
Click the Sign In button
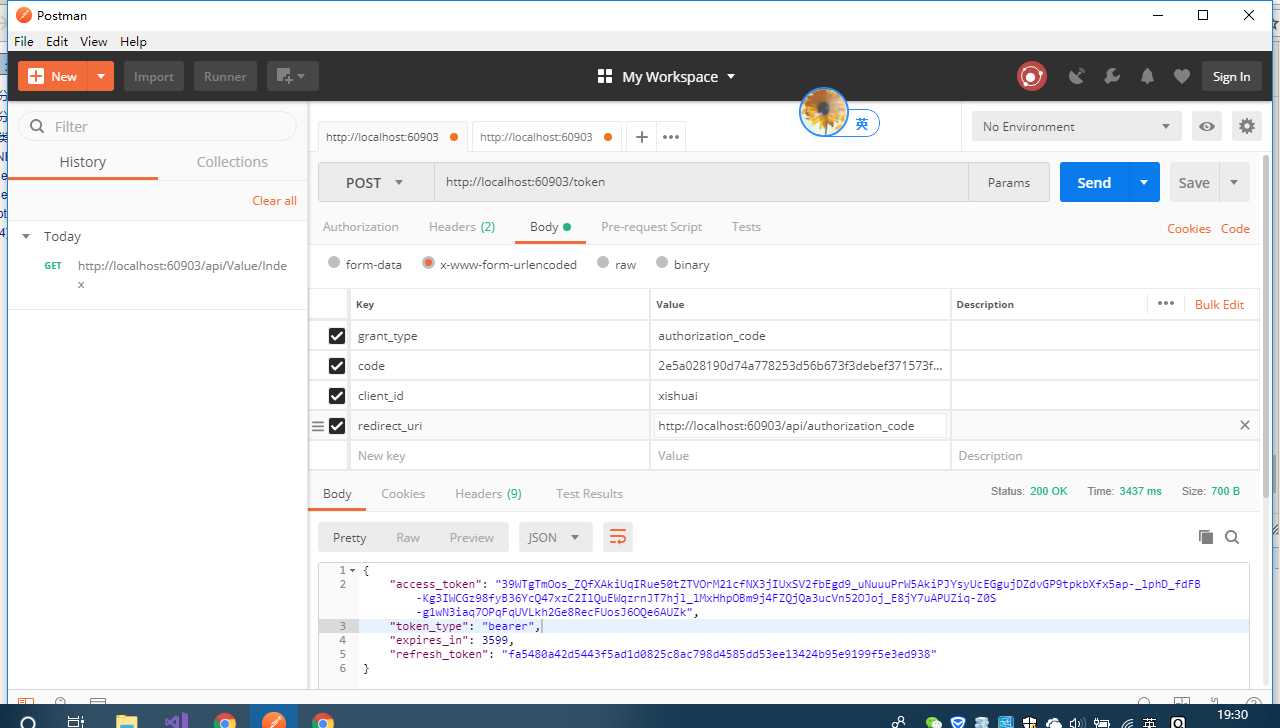coord(1231,76)
